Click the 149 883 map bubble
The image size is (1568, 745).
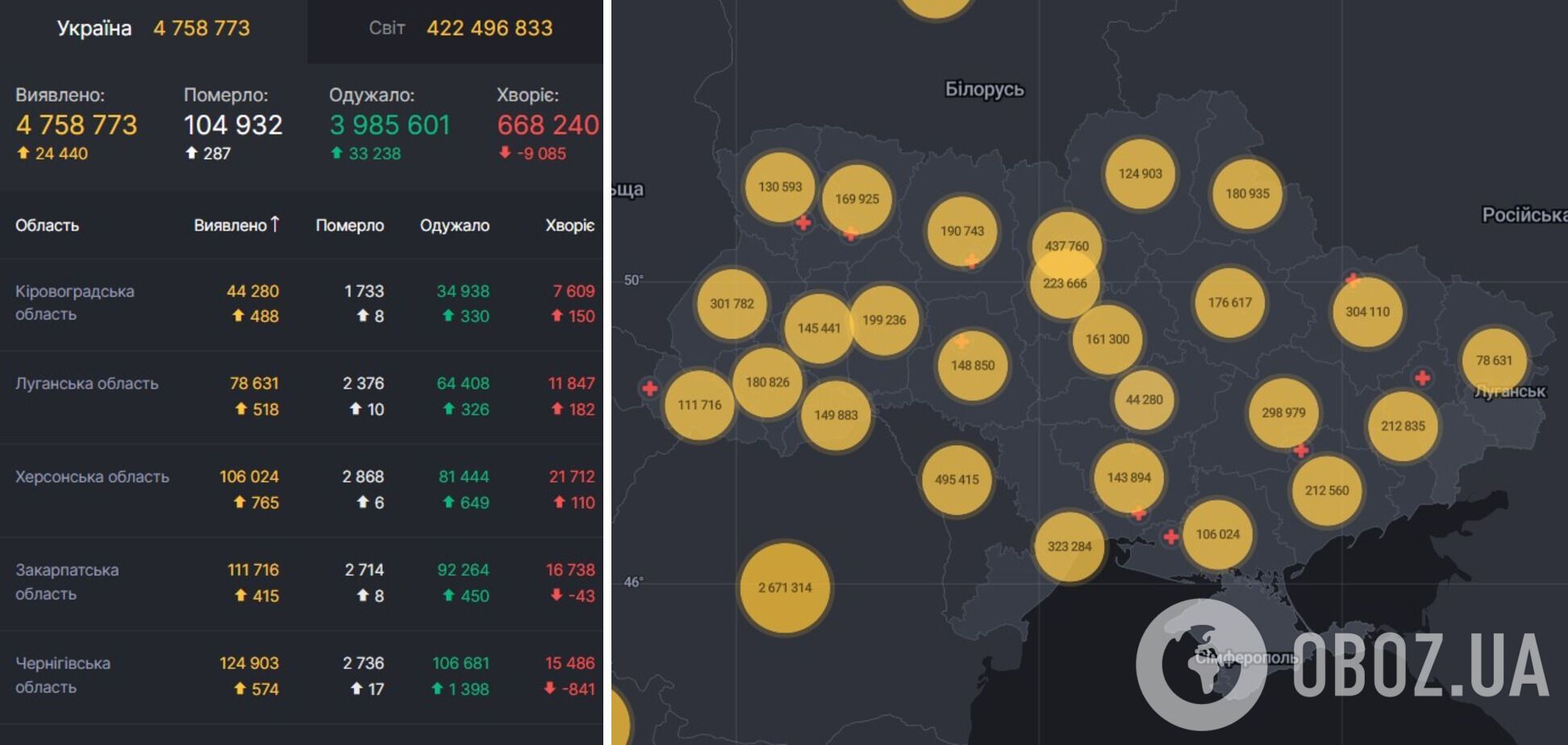pos(836,415)
